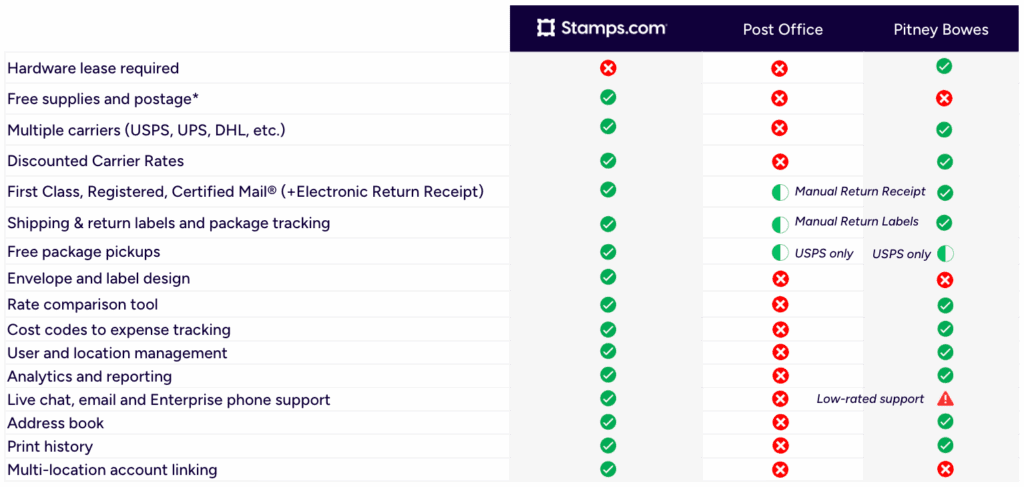Viewport: 1024px width, 487px height.
Task: Click Stamps.com green check for Print history
Action: pos(607,445)
